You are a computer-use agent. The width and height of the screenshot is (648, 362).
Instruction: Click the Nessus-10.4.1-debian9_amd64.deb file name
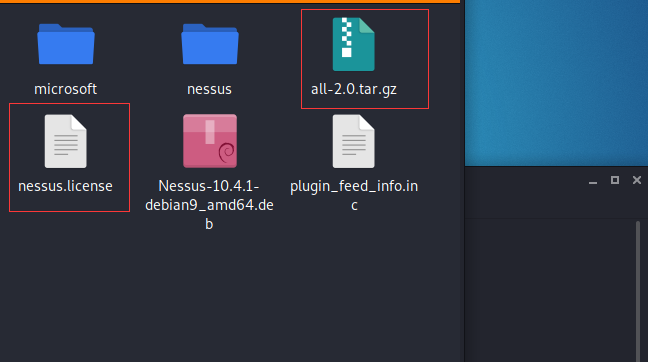point(210,205)
